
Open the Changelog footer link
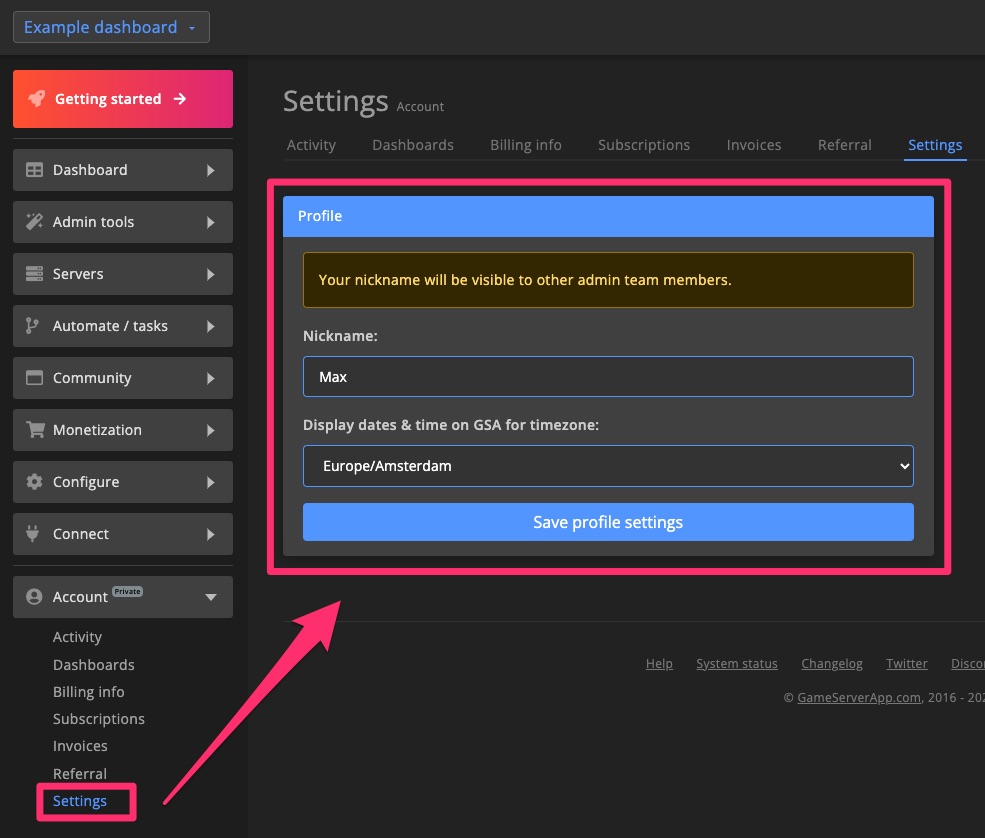(831, 664)
